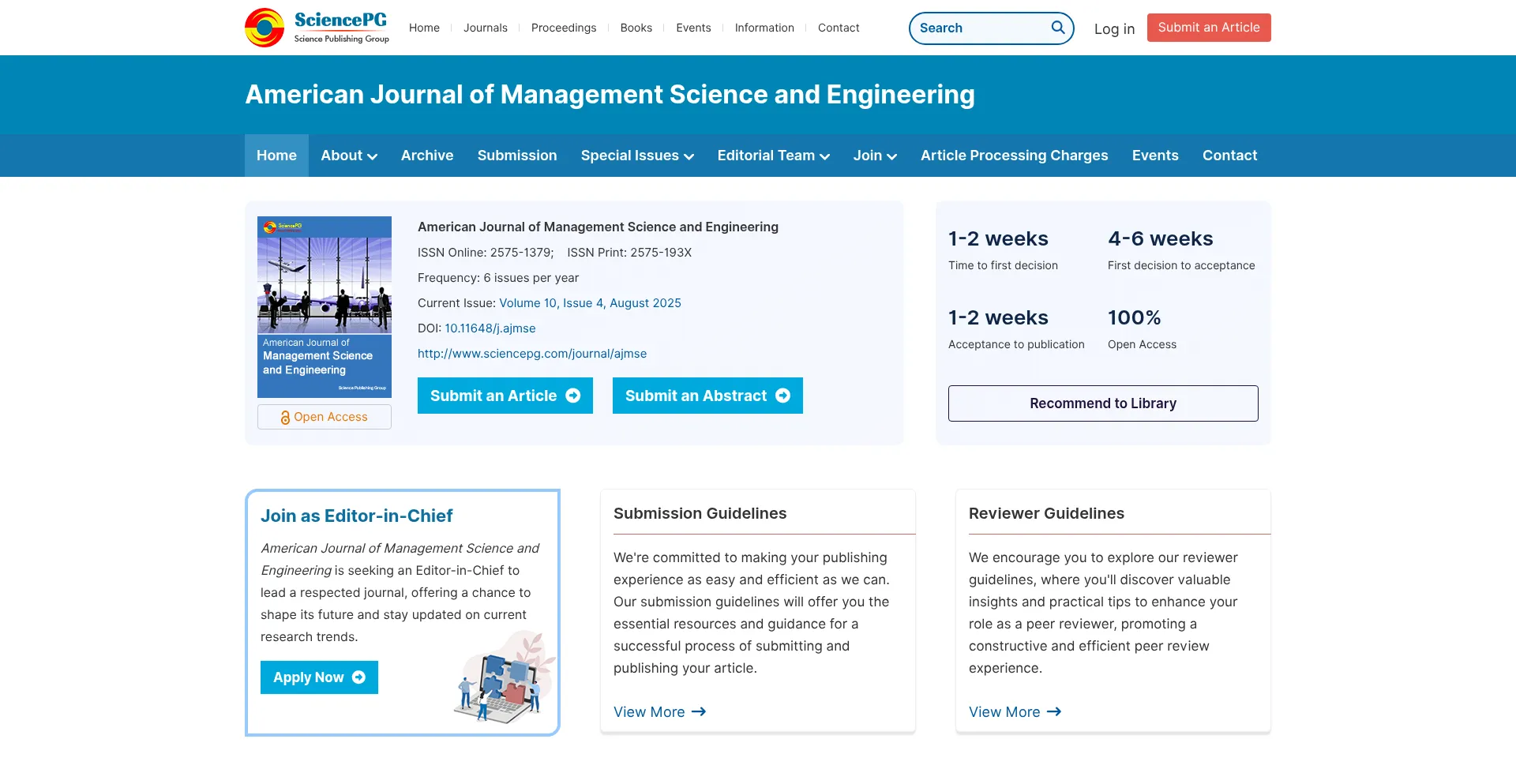Click the Submit an Abstract button
This screenshot has height=784, width=1516.
pos(707,396)
